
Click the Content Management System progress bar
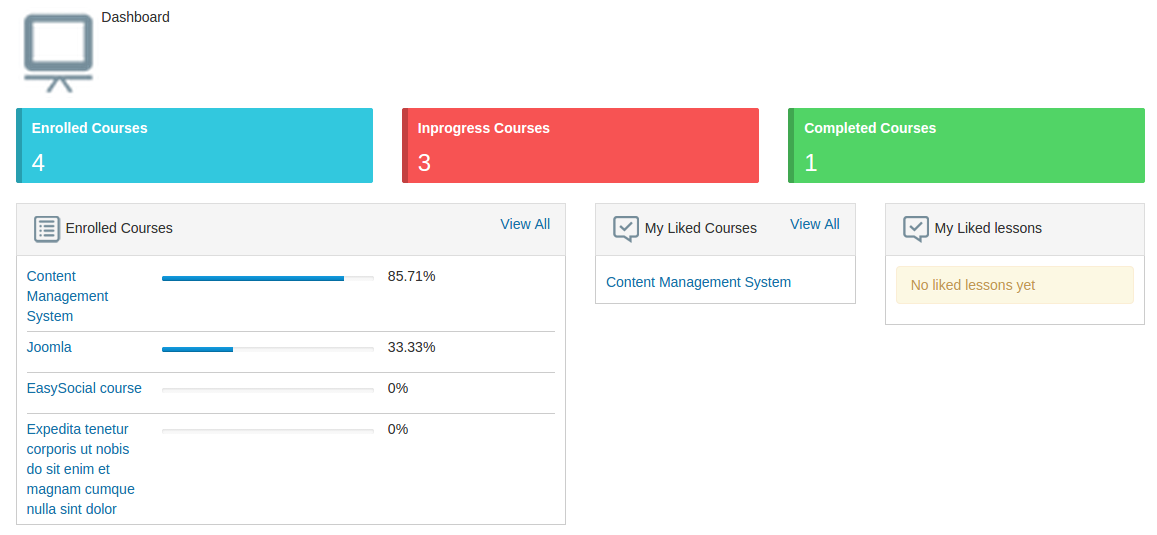267,278
